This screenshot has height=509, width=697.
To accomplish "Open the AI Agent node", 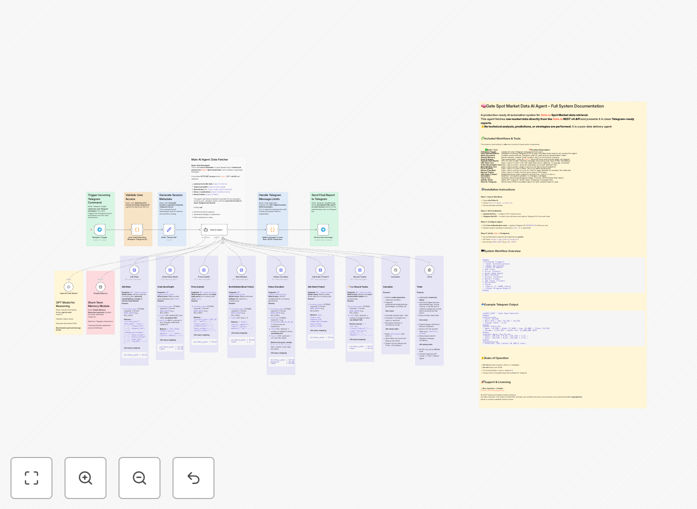I will point(214,230).
